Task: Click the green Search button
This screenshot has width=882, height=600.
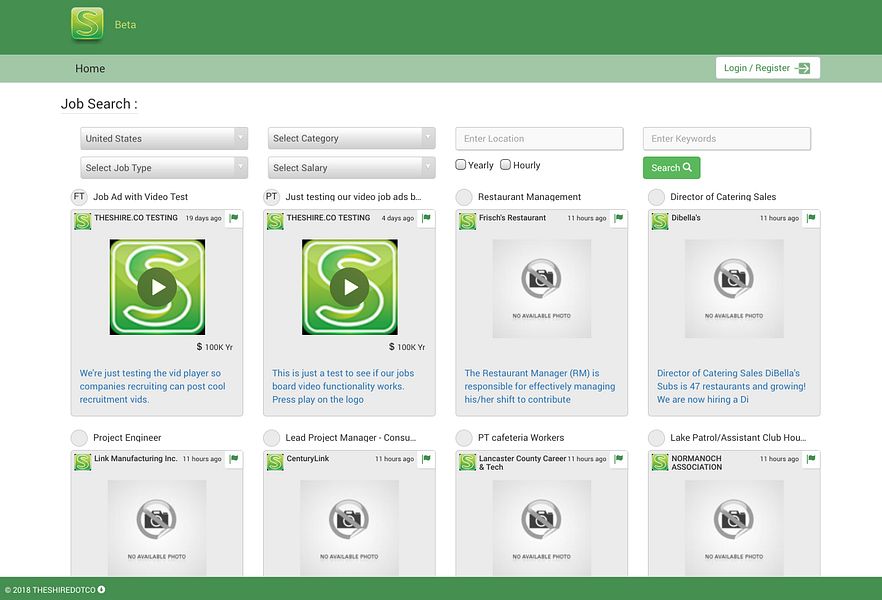Action: point(672,168)
